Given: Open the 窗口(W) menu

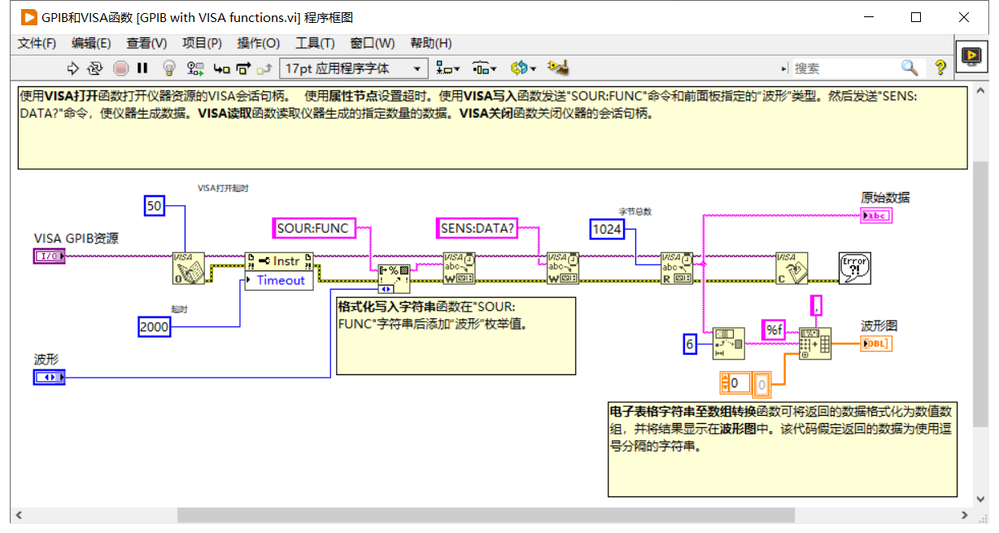Looking at the screenshot, I should (372, 43).
